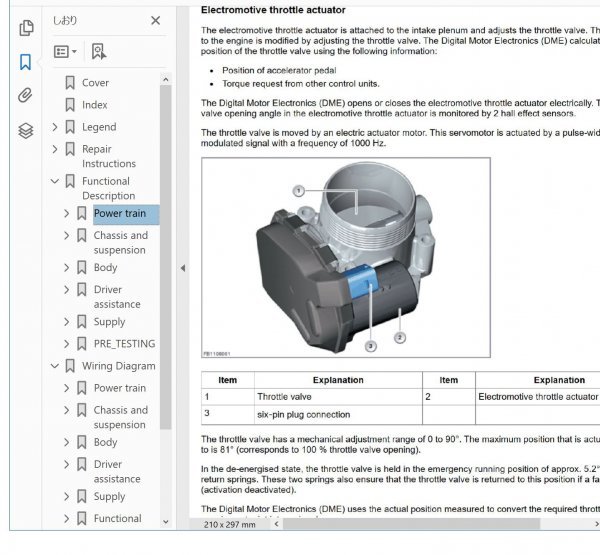Click bookmark icon beside Cover

70,83
